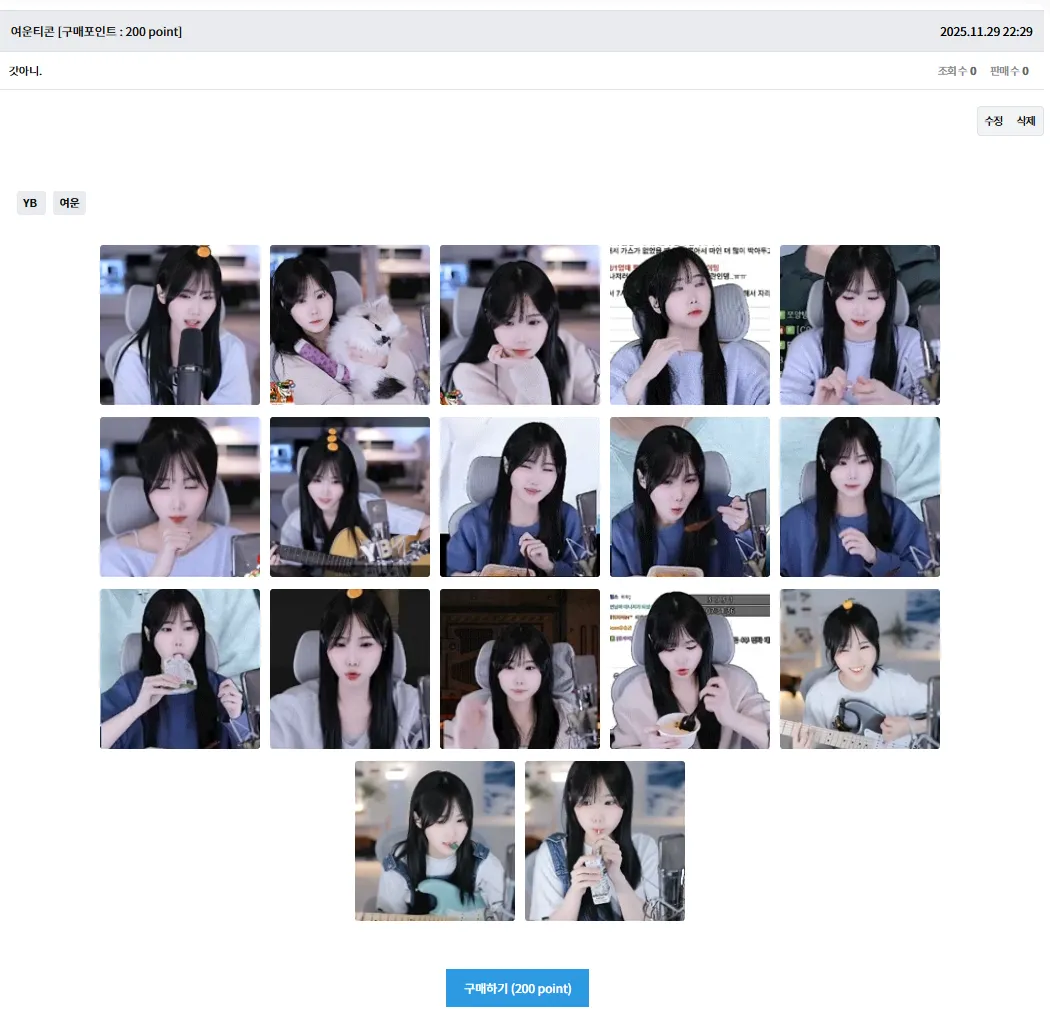Select the thumbnail of girl holding electric guitar smiling
The image size is (1050, 1035).
pyautogui.click(x=860, y=668)
